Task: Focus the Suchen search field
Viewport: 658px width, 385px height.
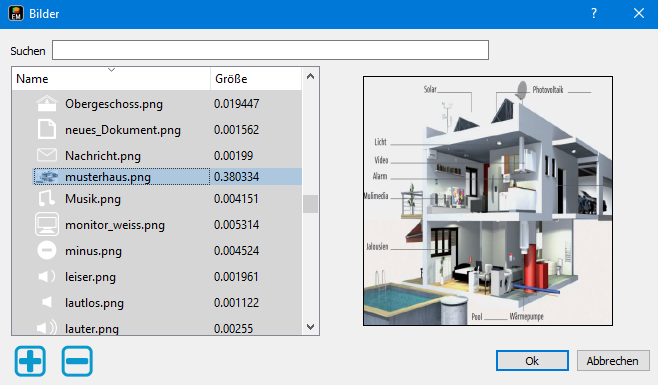Action: point(270,50)
